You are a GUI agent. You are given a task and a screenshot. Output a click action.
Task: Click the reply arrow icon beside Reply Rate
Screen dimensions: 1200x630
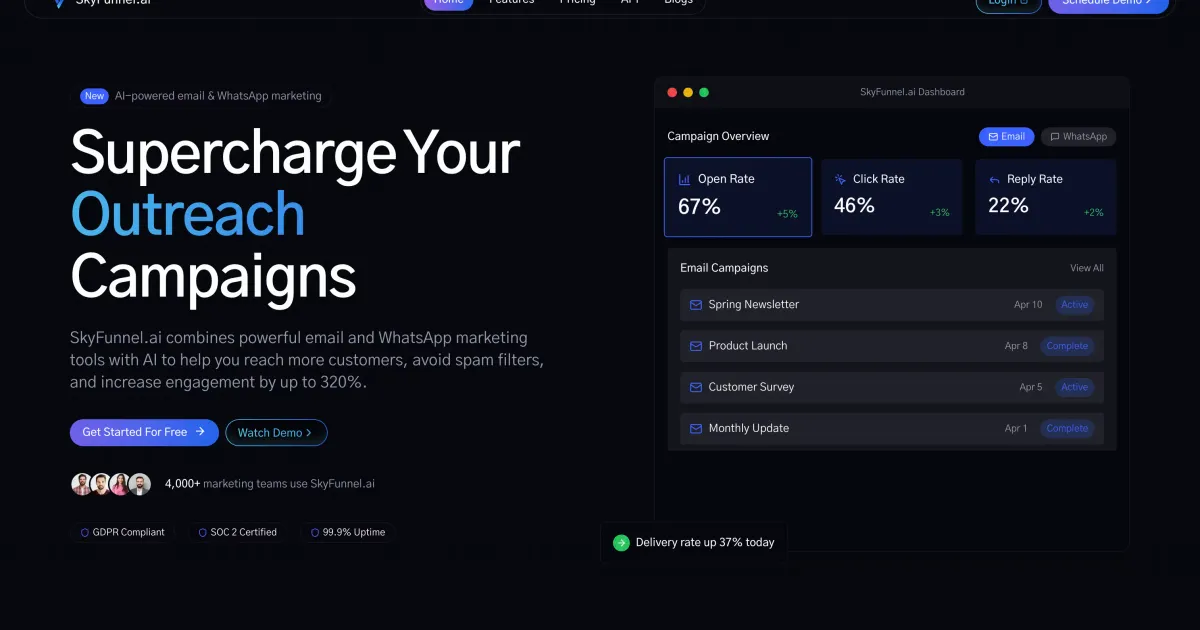pos(994,180)
